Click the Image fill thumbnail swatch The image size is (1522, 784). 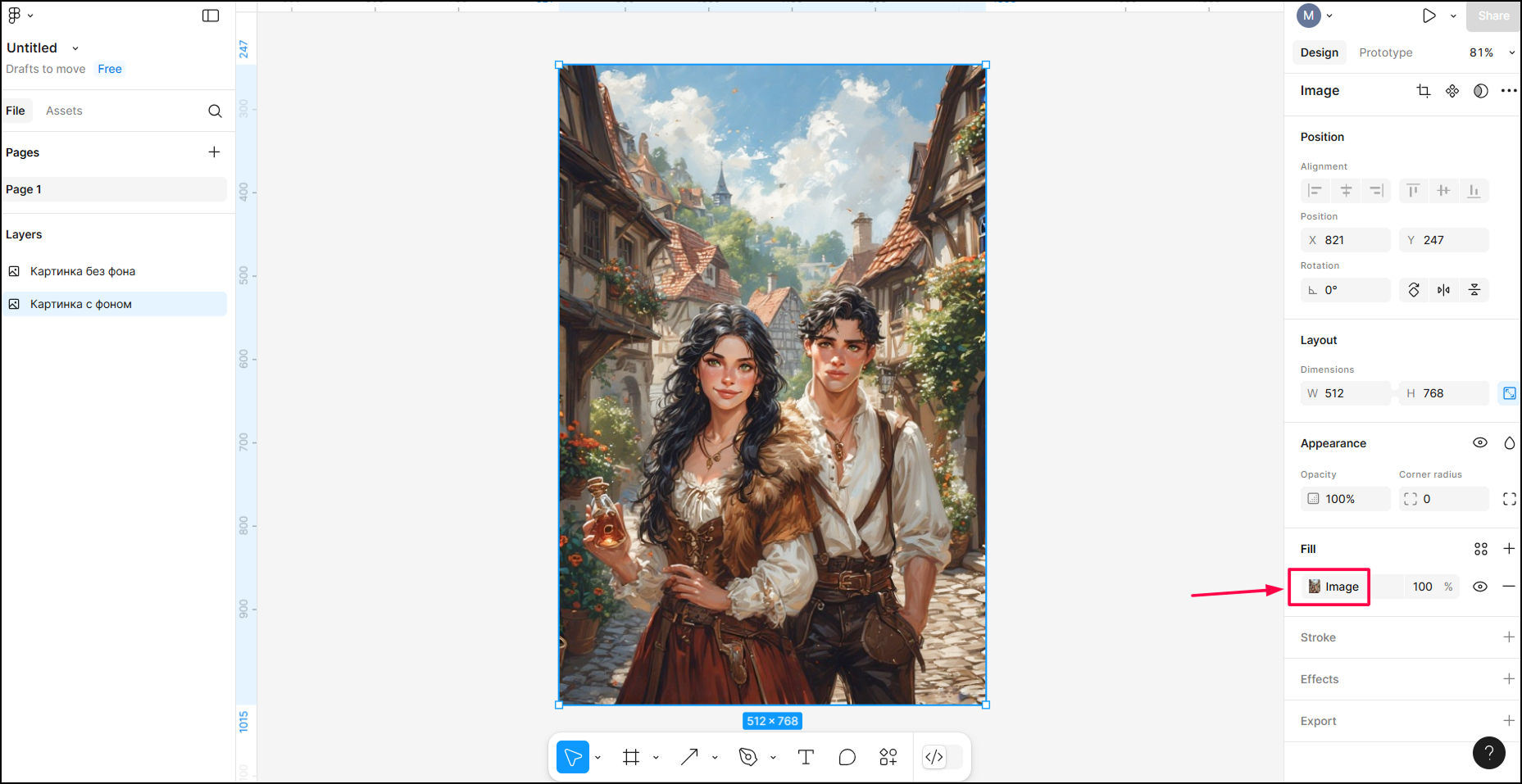[x=1315, y=587]
